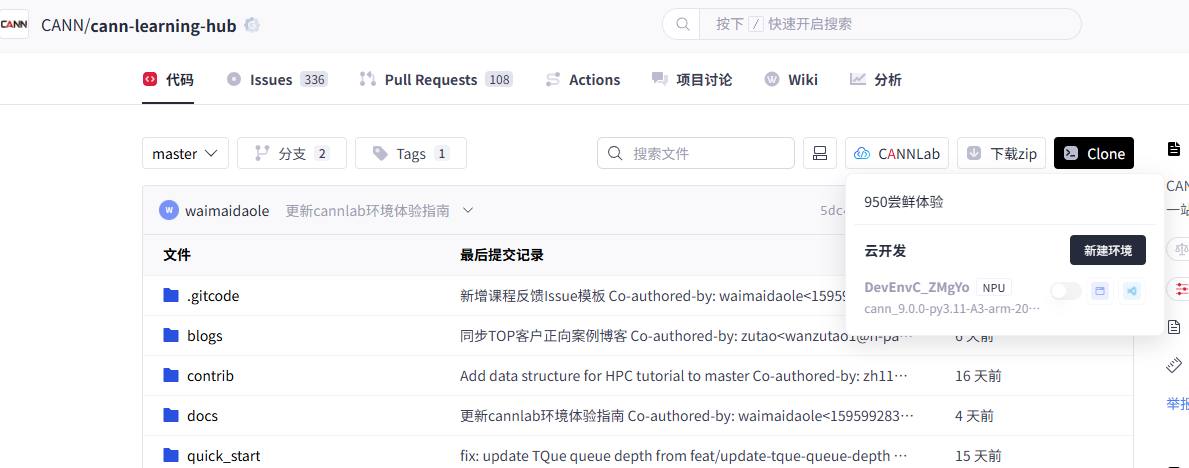1189x468 pixels.
Task: Open the 项目讨论 tab
Action: coord(692,80)
